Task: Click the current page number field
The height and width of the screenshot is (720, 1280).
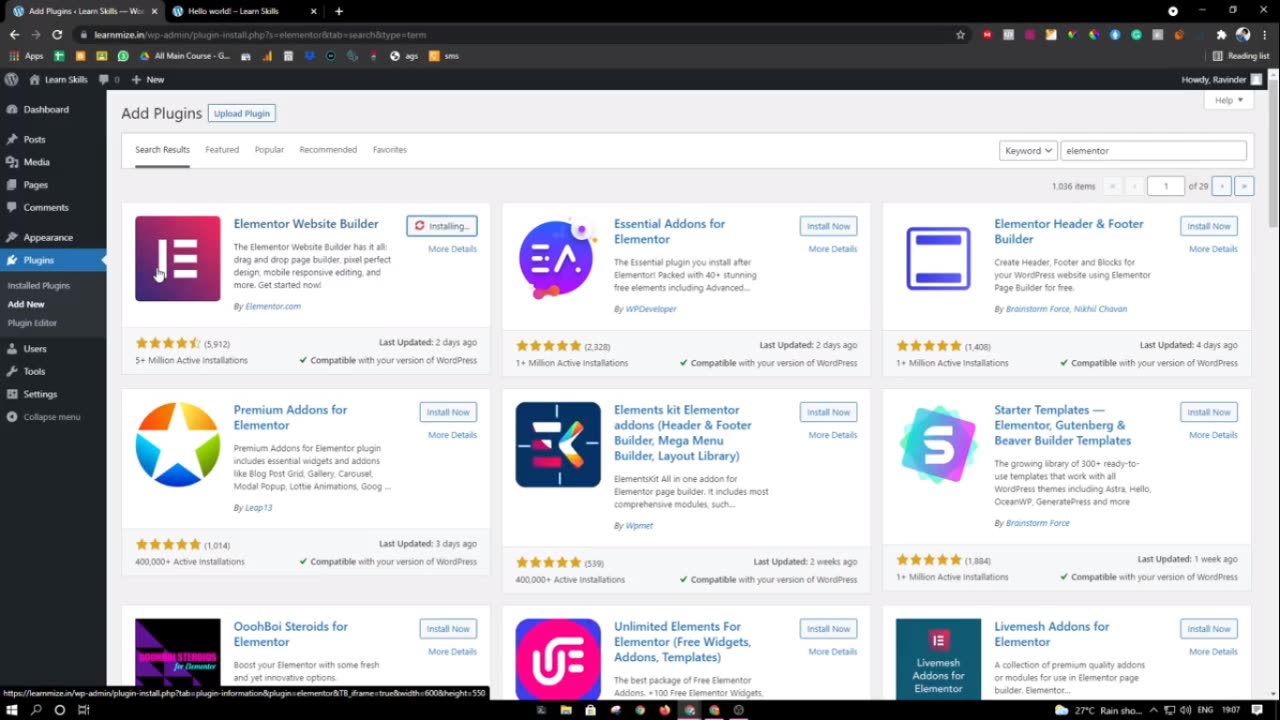Action: coord(1166,186)
